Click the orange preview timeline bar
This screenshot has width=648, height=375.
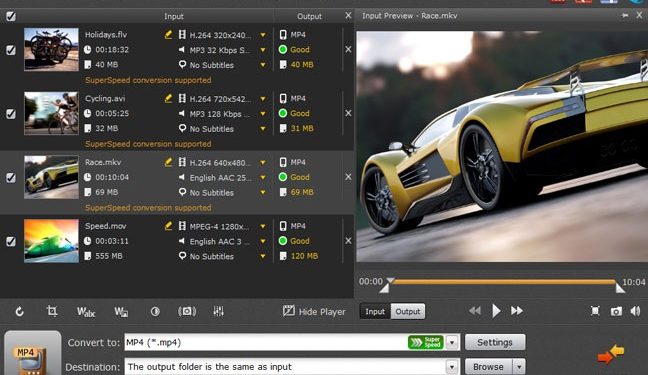pos(502,282)
